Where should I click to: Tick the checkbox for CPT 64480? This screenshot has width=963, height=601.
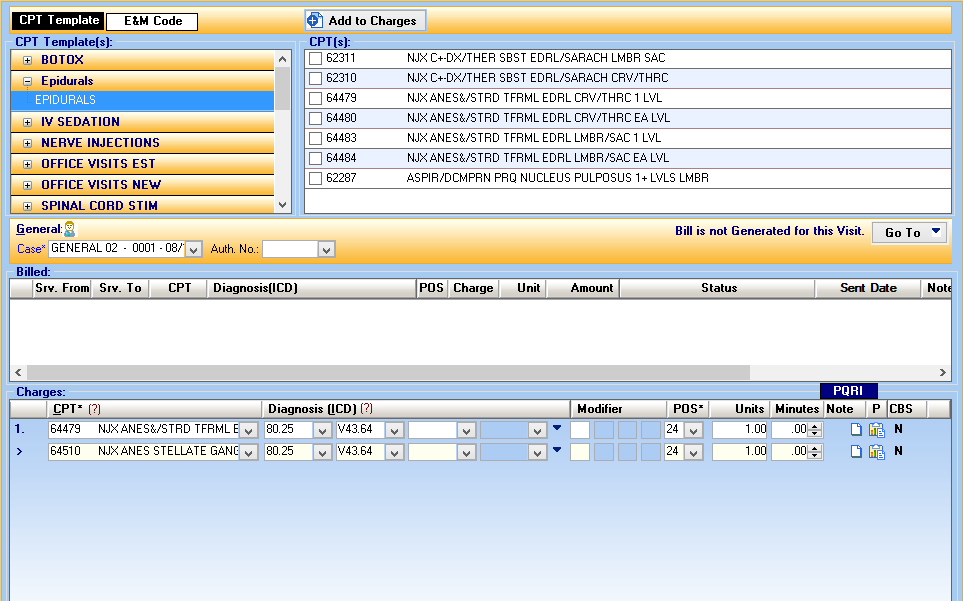(315, 118)
